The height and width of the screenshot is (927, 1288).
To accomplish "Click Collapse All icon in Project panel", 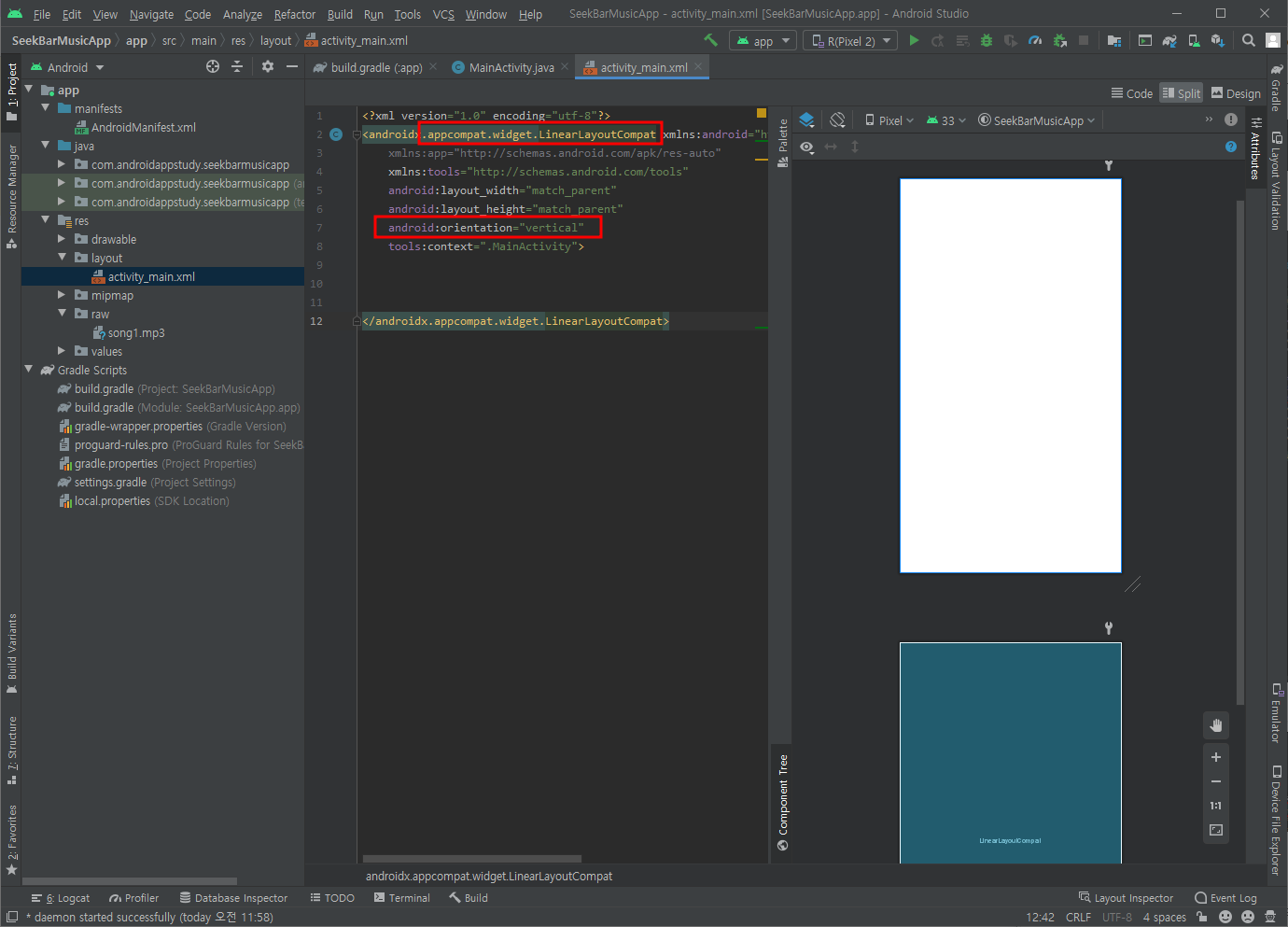I will pos(237,66).
